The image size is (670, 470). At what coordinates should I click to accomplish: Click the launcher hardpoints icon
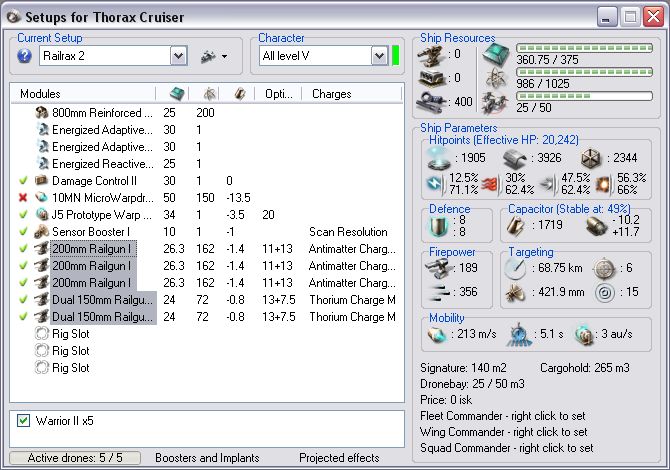click(432, 78)
